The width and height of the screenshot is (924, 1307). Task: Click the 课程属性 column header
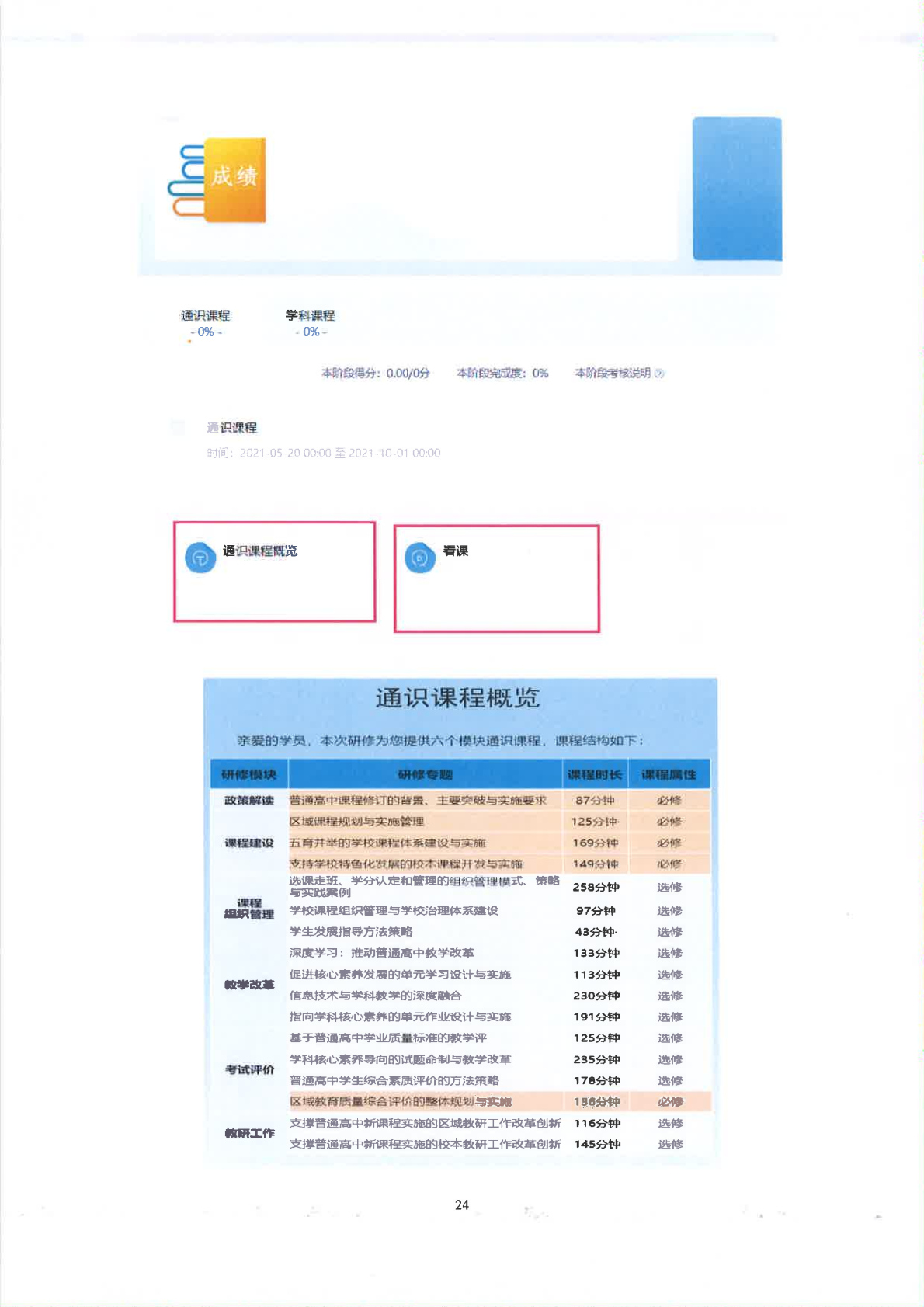coord(669,774)
